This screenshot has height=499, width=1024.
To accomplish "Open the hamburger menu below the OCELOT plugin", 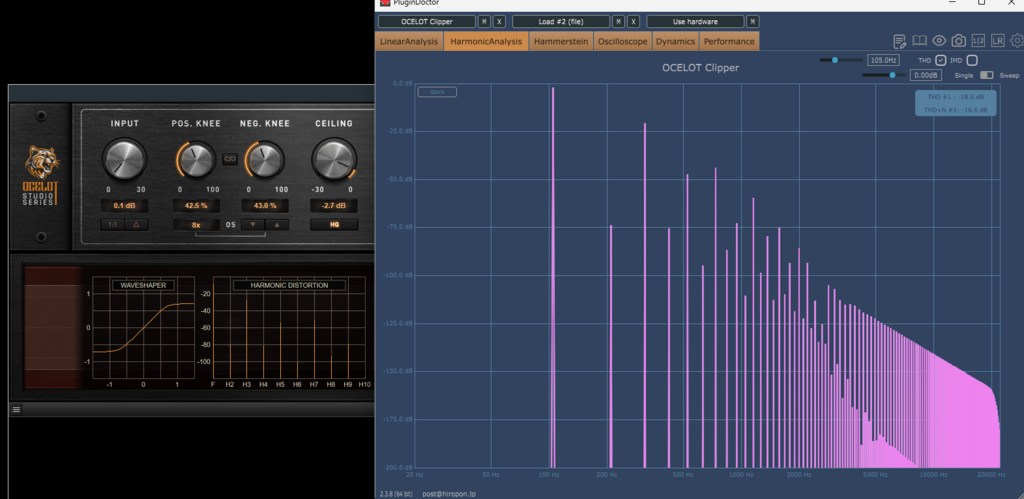I will [x=16, y=410].
